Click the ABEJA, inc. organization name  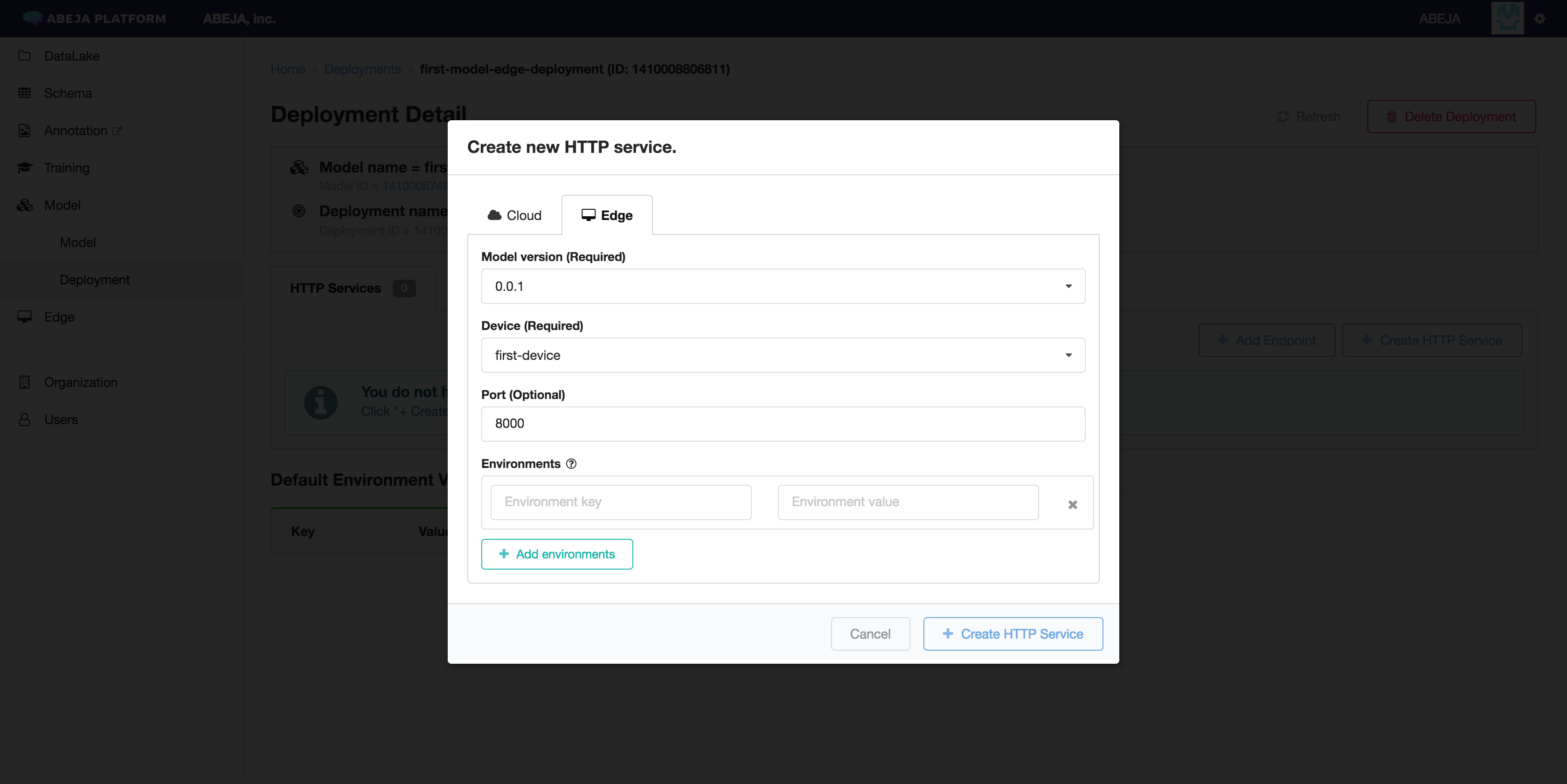[x=239, y=19]
